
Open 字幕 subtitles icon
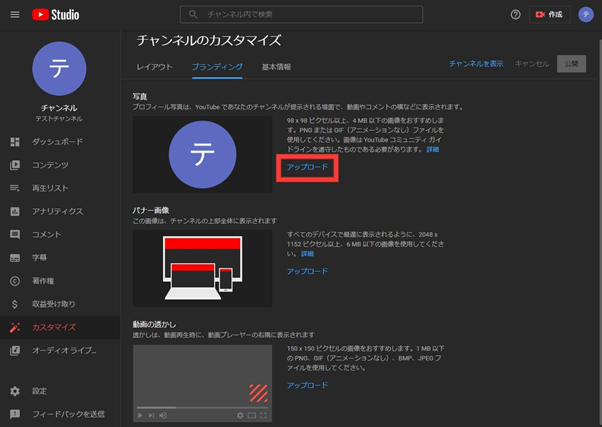point(15,258)
